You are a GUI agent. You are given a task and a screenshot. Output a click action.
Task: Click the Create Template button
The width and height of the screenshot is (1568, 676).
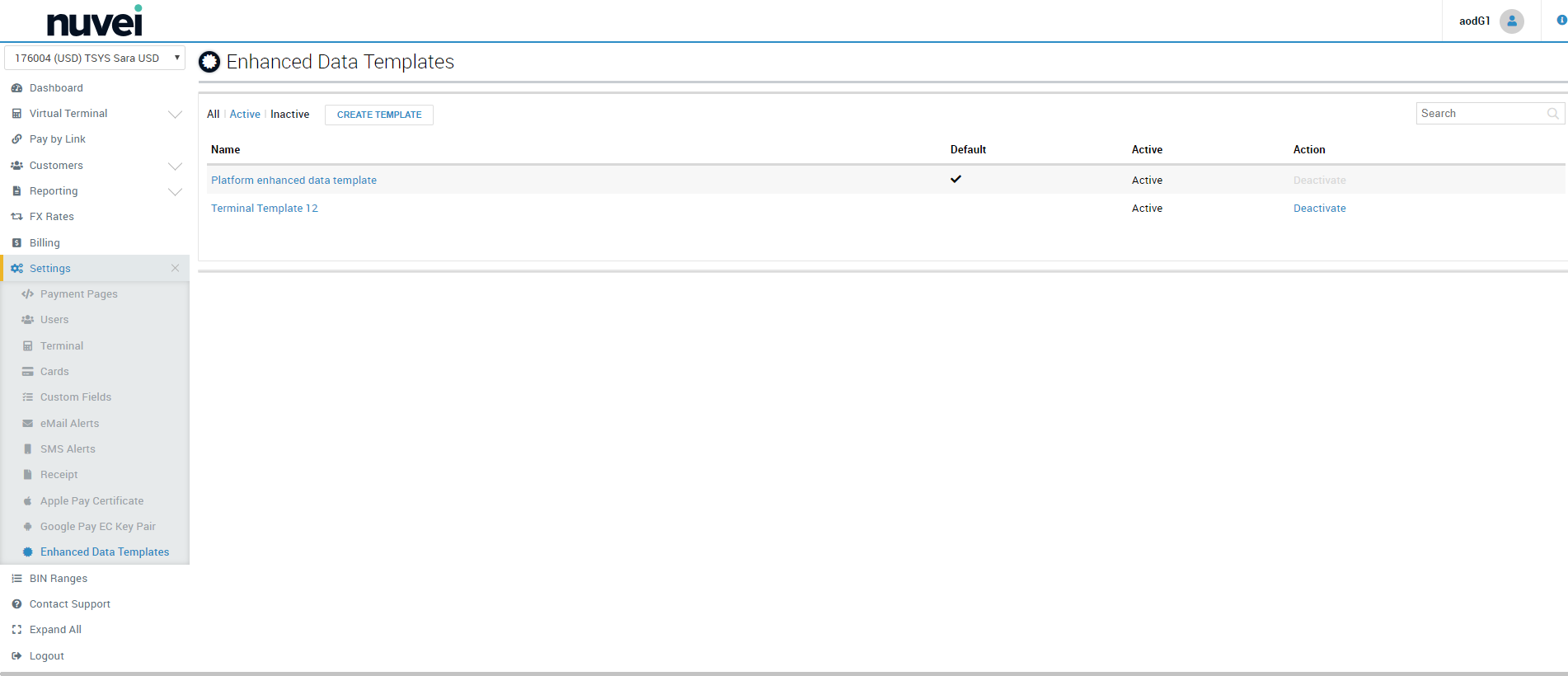pyautogui.click(x=379, y=115)
